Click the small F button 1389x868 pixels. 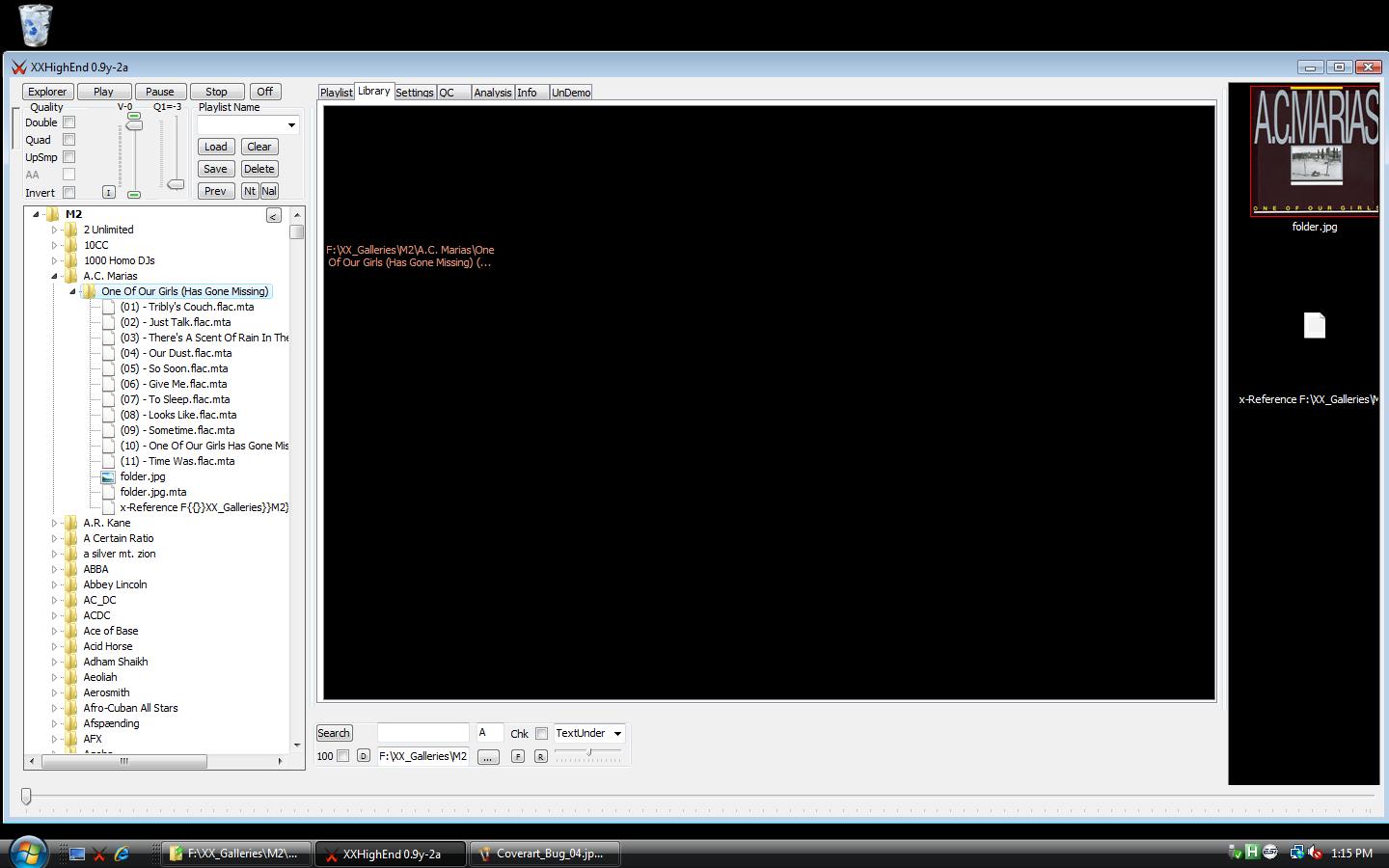pyautogui.click(x=518, y=756)
